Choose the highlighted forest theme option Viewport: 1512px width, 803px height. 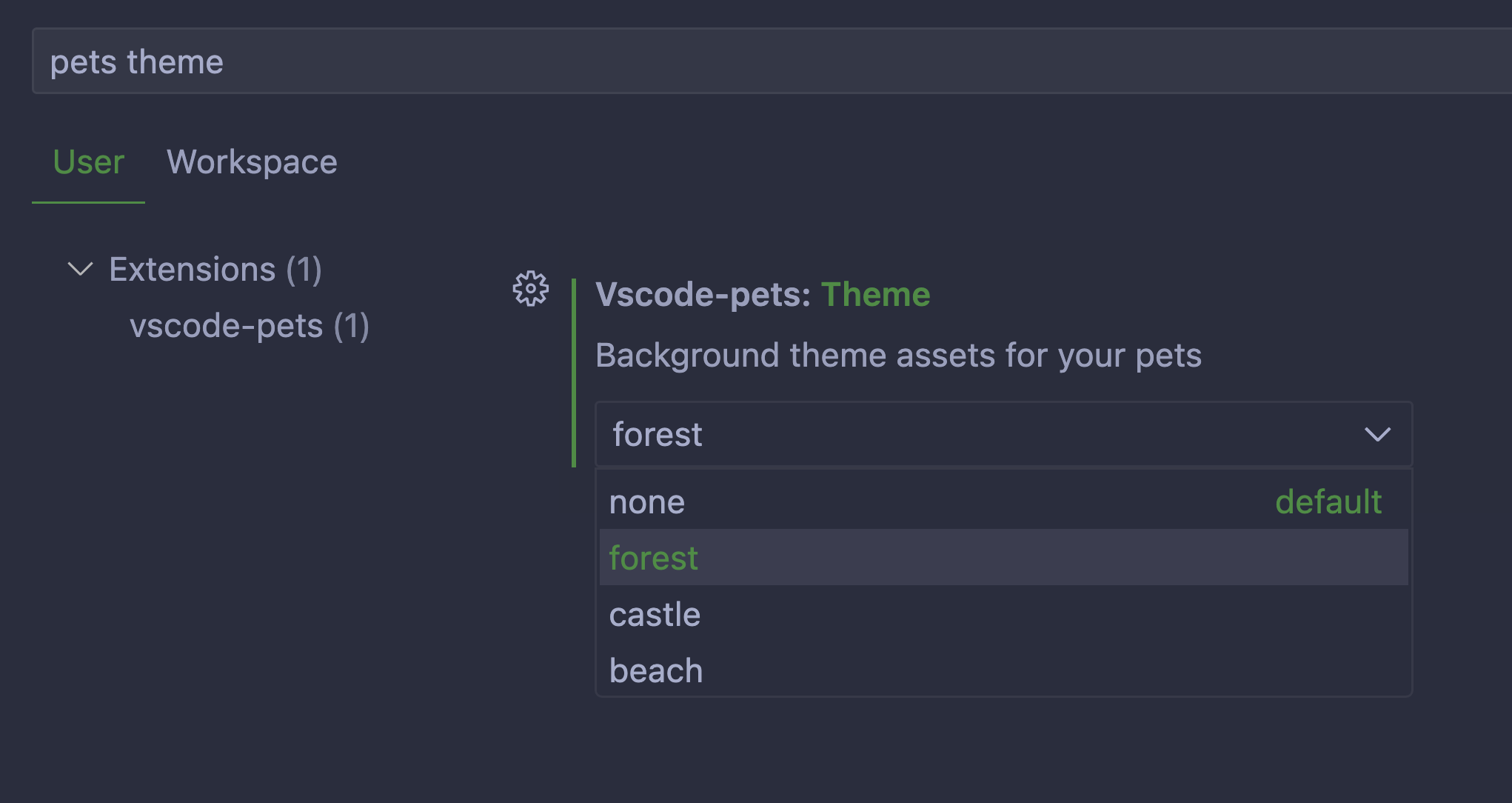pyautogui.click(x=653, y=558)
